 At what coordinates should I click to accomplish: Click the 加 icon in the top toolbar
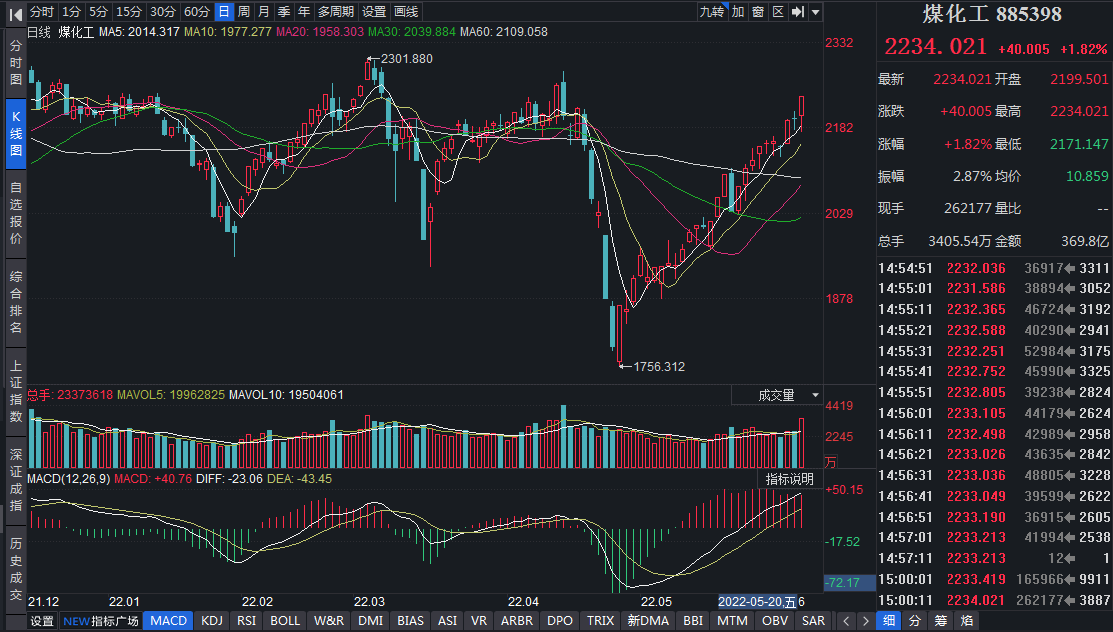click(738, 12)
